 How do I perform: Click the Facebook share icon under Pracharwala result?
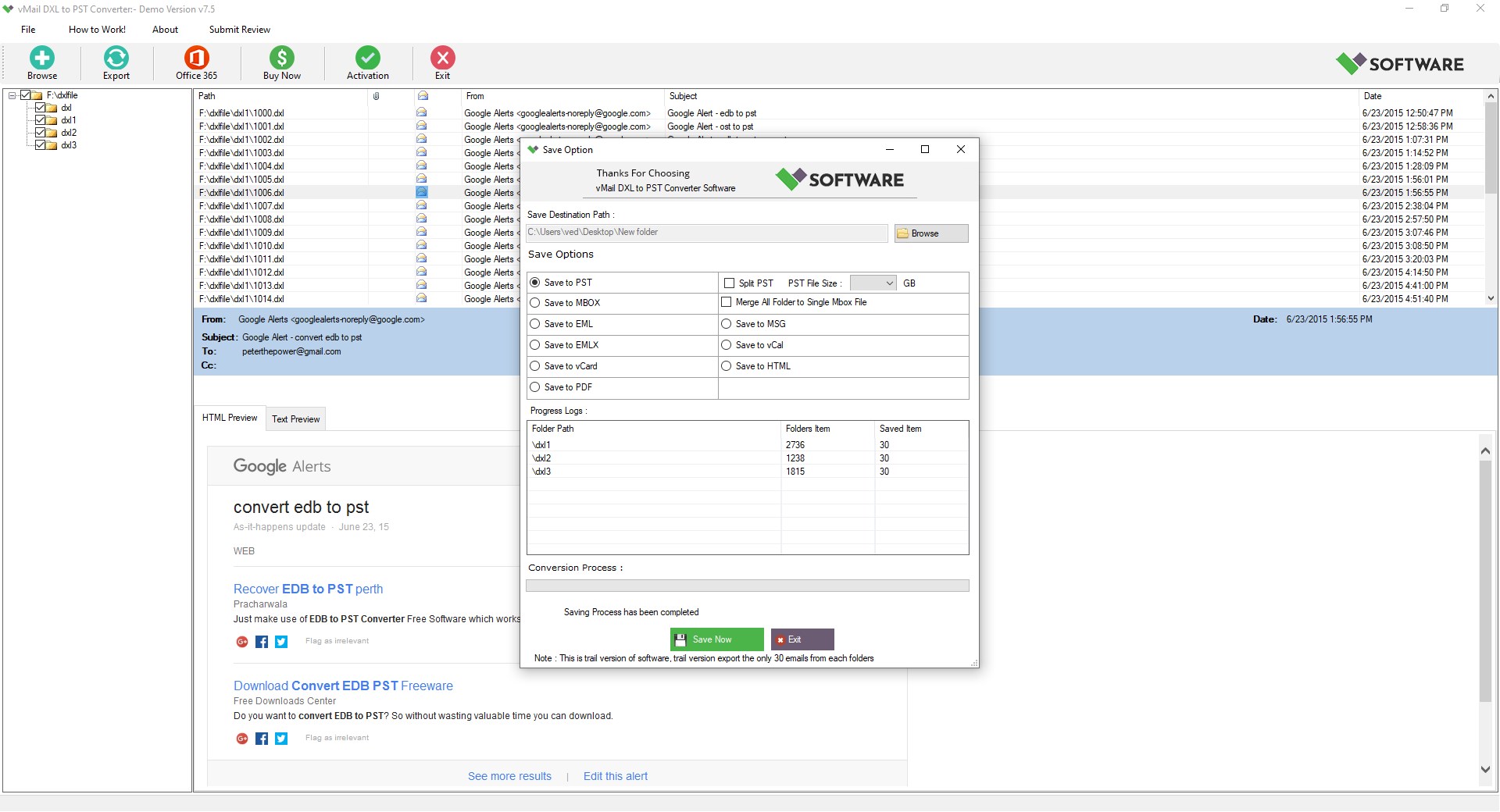[x=262, y=642]
